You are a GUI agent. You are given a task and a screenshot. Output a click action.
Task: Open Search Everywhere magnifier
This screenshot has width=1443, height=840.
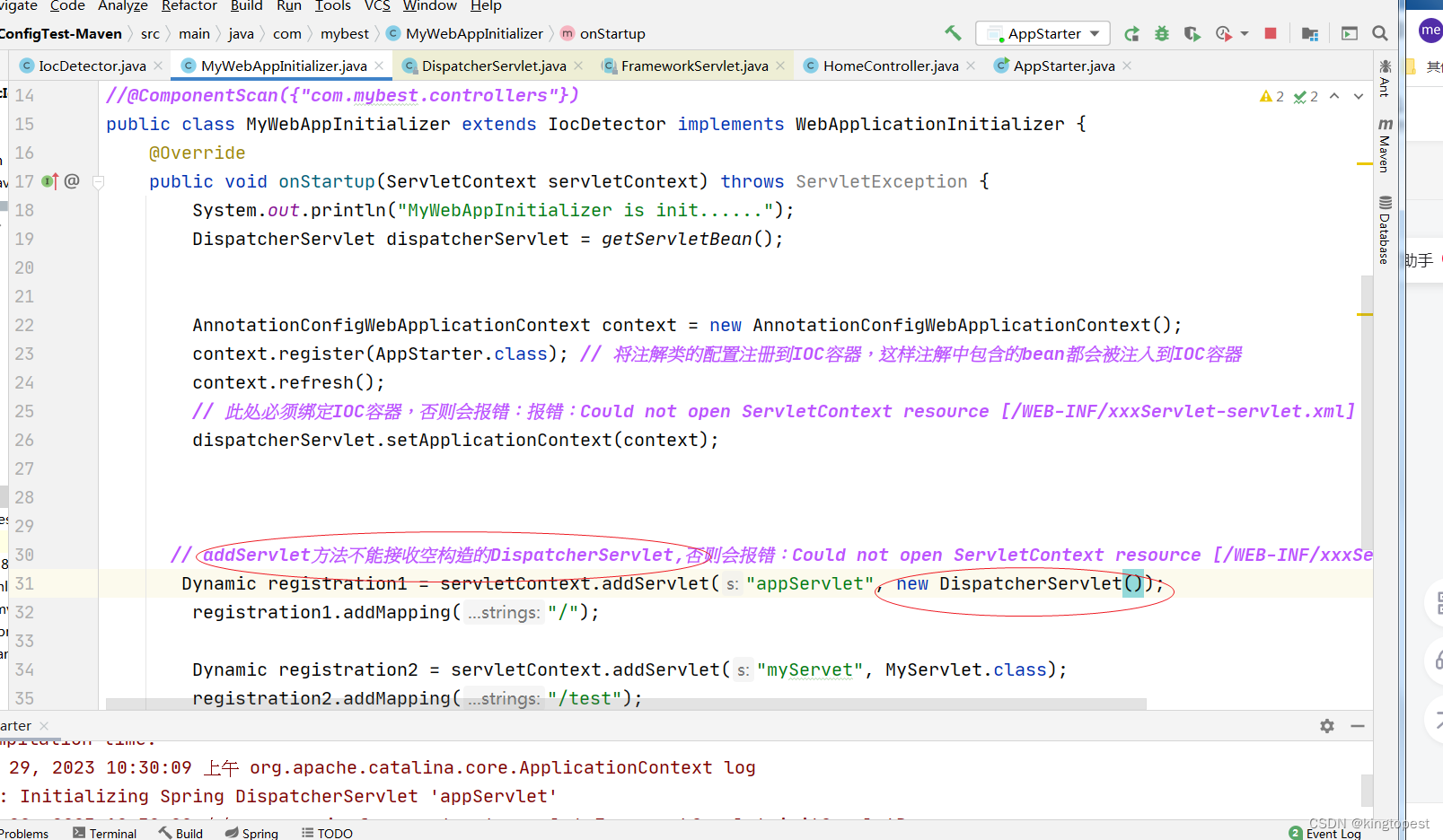(1380, 33)
